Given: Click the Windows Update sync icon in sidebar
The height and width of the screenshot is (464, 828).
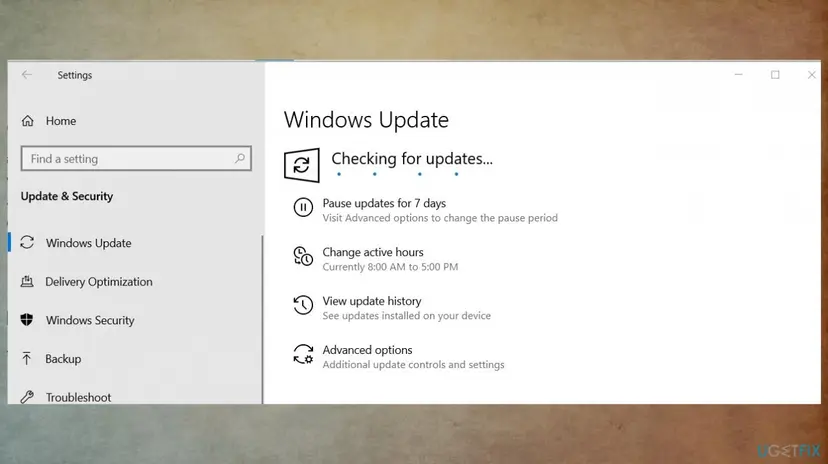Looking at the screenshot, I should pos(27,242).
